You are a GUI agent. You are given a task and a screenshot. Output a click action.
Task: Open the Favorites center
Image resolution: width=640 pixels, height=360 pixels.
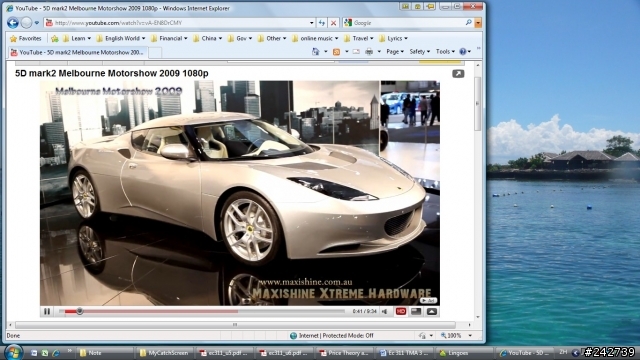(25, 38)
